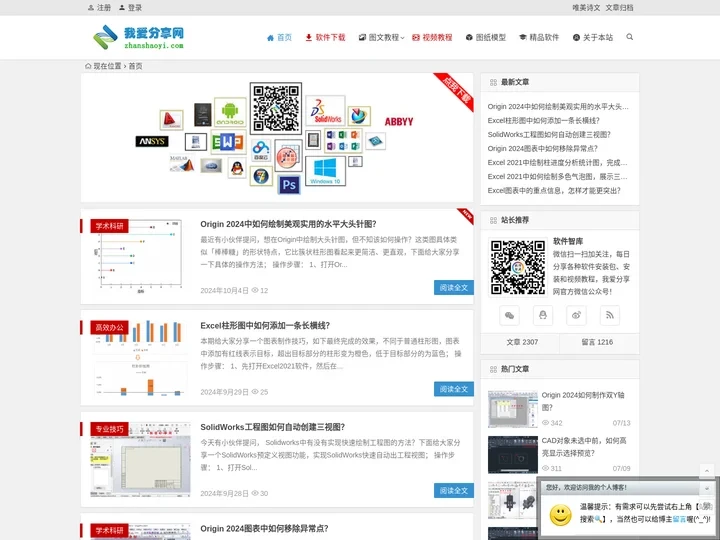The image size is (720, 540).
Task: Open the SolidWorks drawing article thumbnail
Action: click(x=140, y=460)
